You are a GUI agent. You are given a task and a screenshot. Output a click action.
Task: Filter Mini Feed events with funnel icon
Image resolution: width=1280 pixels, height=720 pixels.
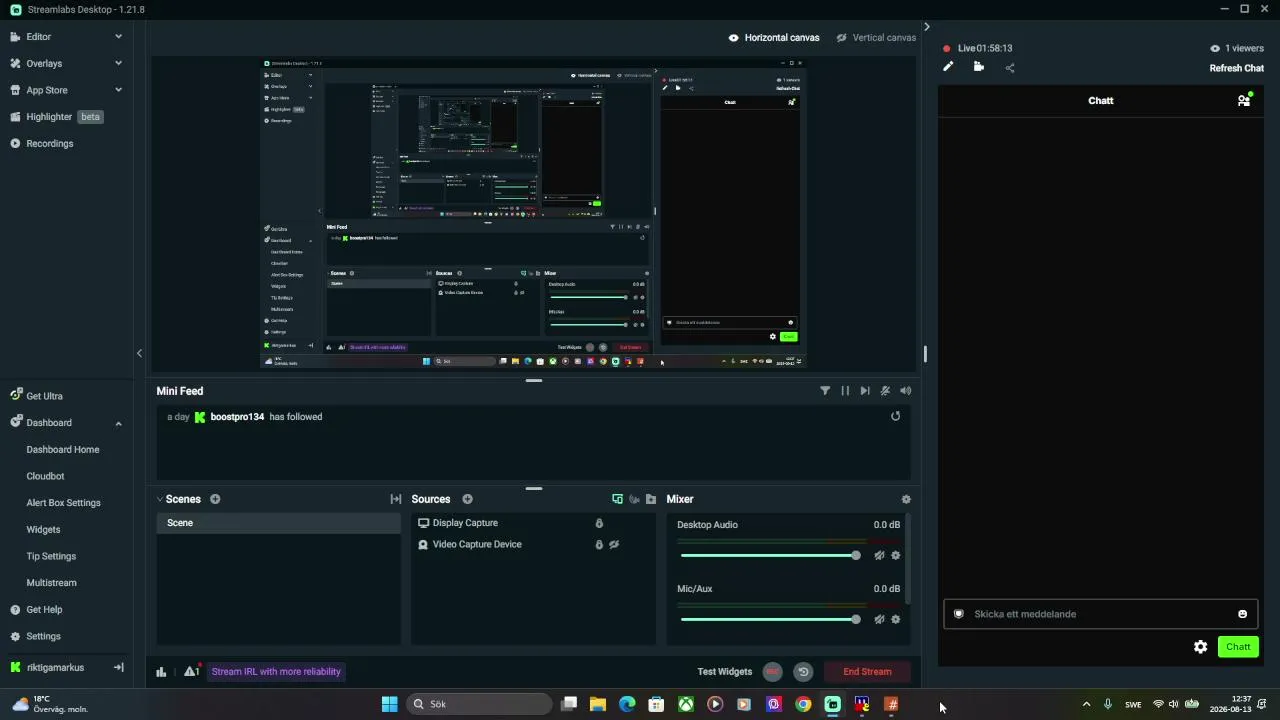(x=825, y=391)
